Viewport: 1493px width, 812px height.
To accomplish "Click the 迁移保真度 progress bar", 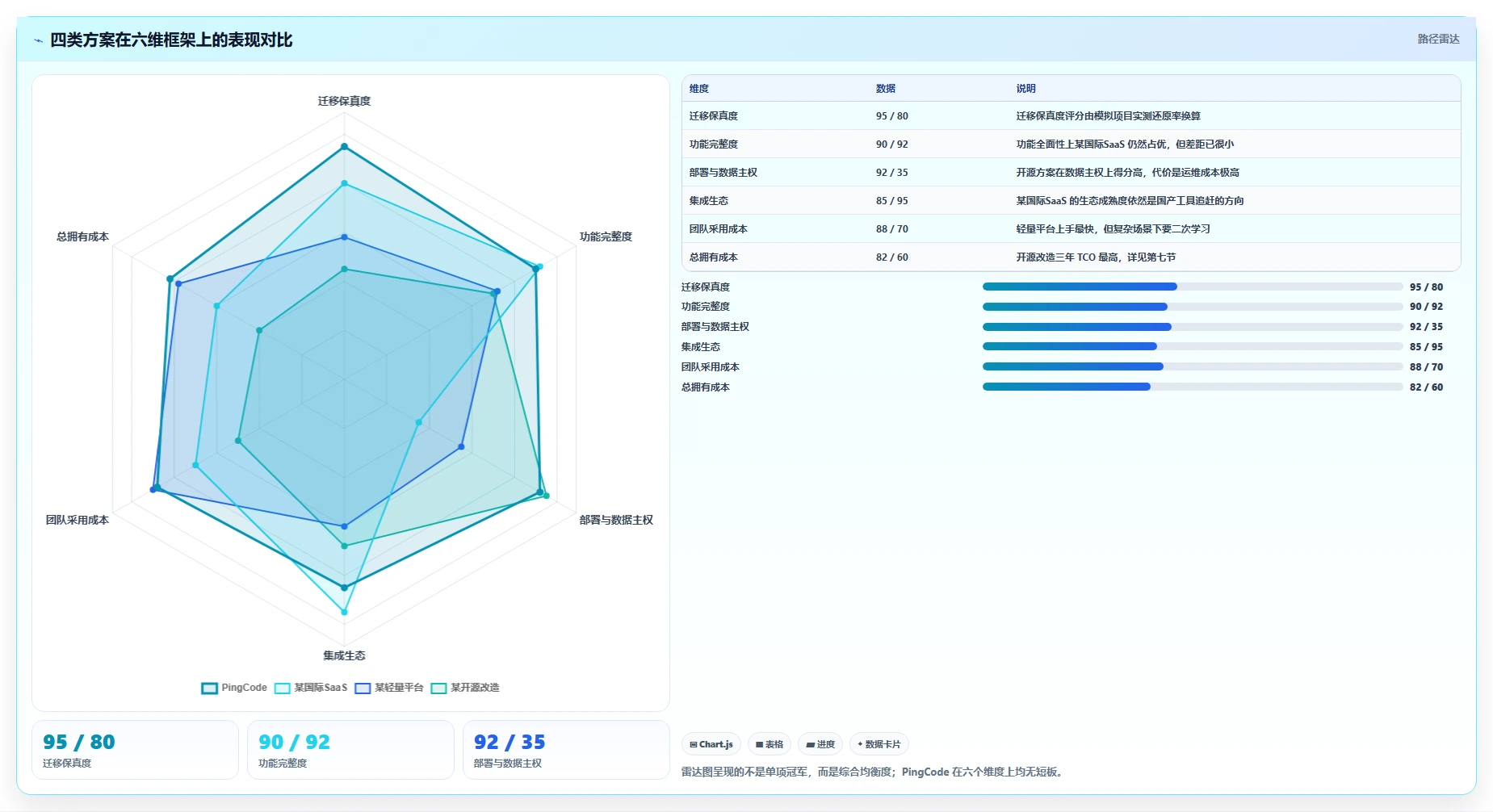I will click(1193, 287).
